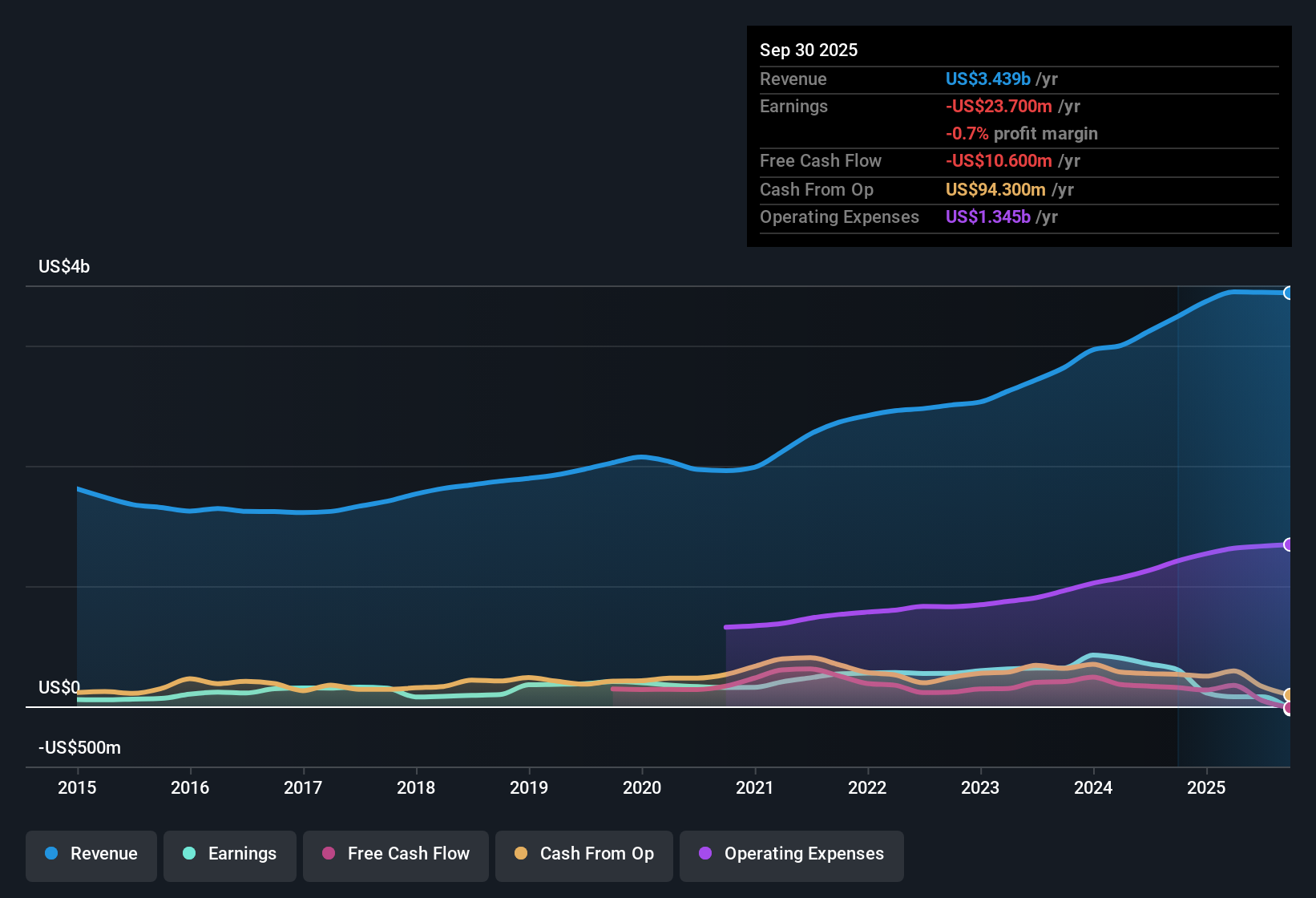Click the -0.7% profit margin text
1316x898 pixels.
[x=1021, y=133]
